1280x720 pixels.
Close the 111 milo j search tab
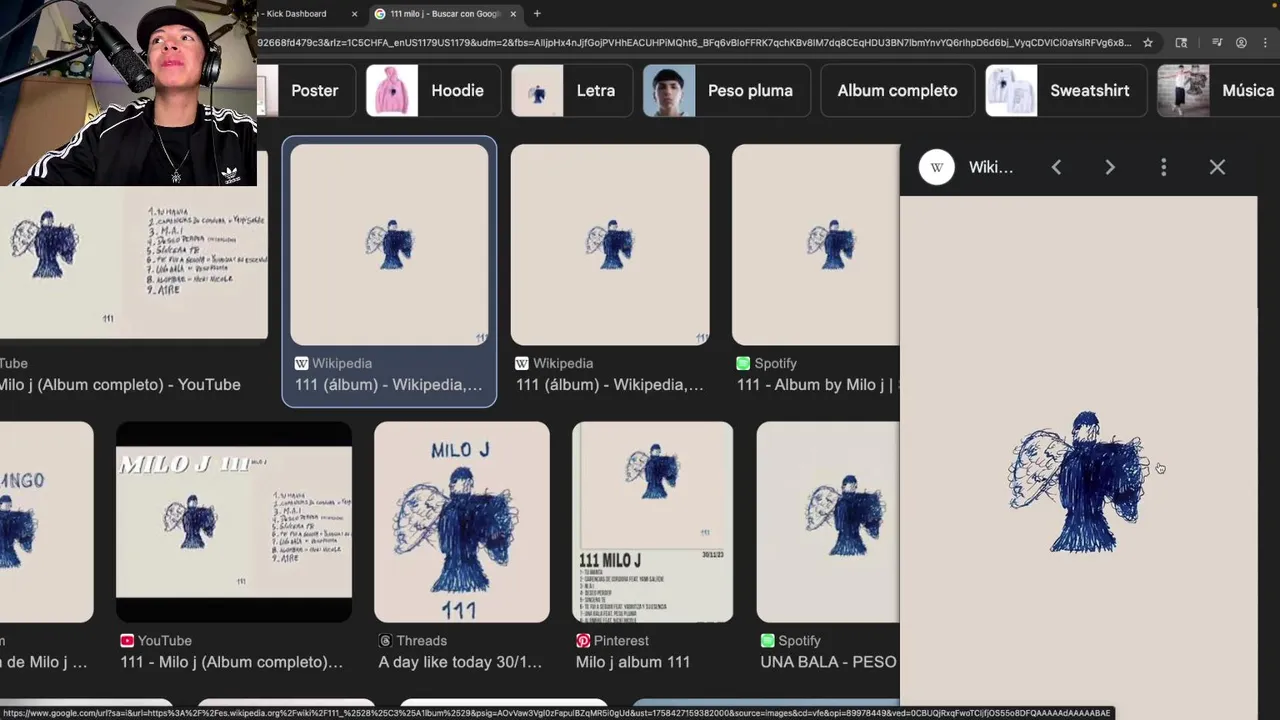pos(513,14)
